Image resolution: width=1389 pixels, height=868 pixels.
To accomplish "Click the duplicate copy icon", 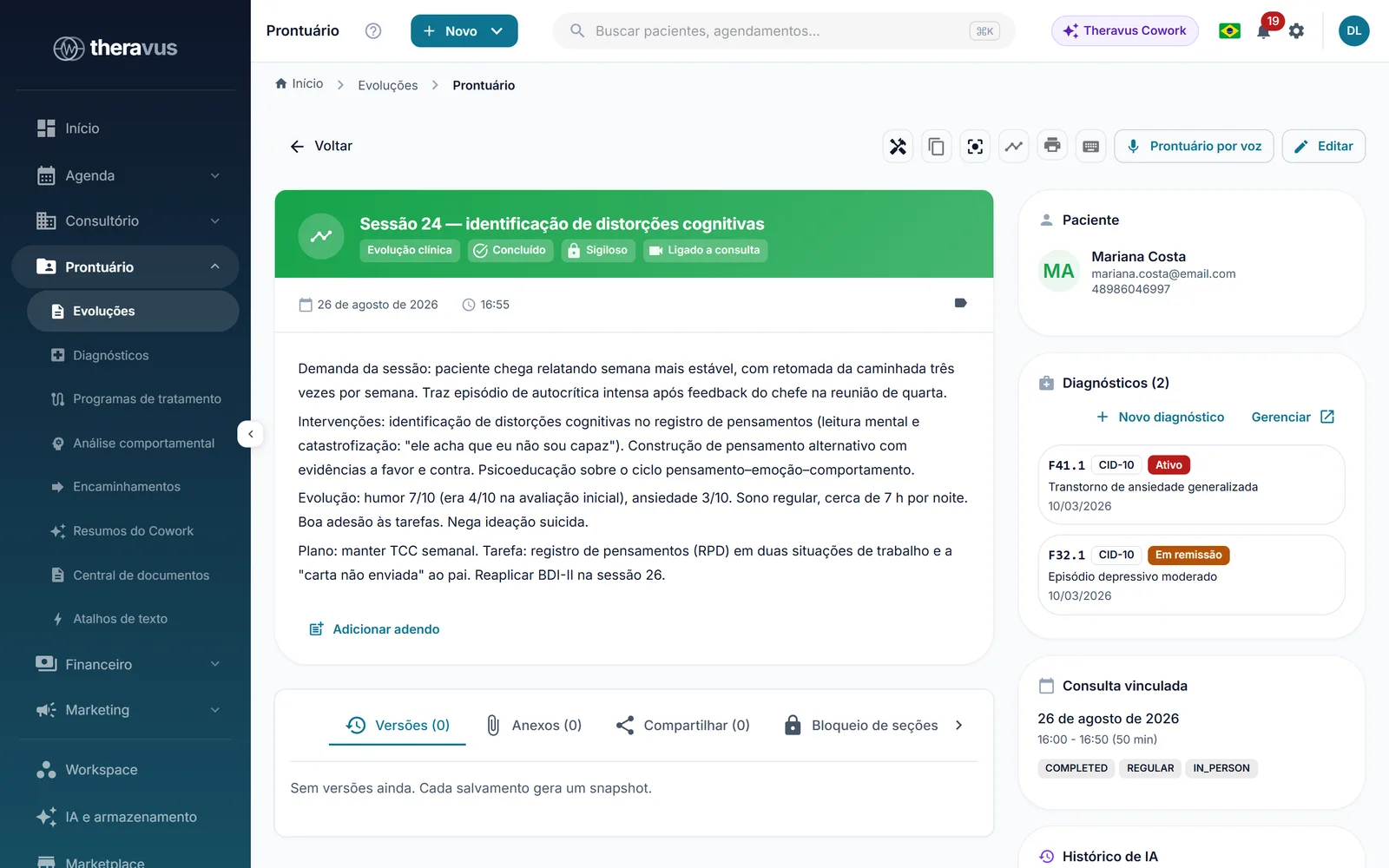I will point(937,146).
